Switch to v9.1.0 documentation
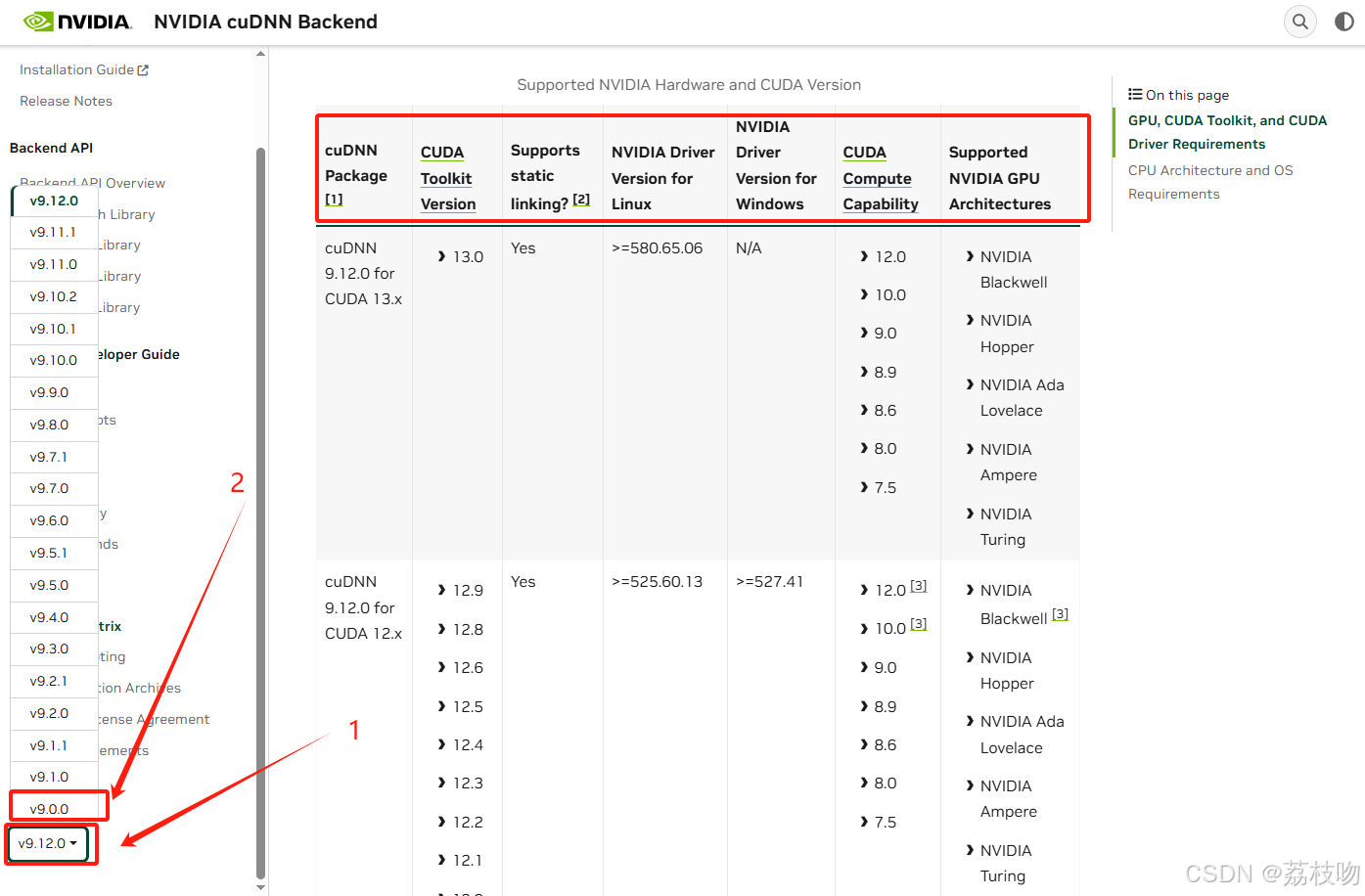Screen dimensions: 1365x896 click(54, 777)
